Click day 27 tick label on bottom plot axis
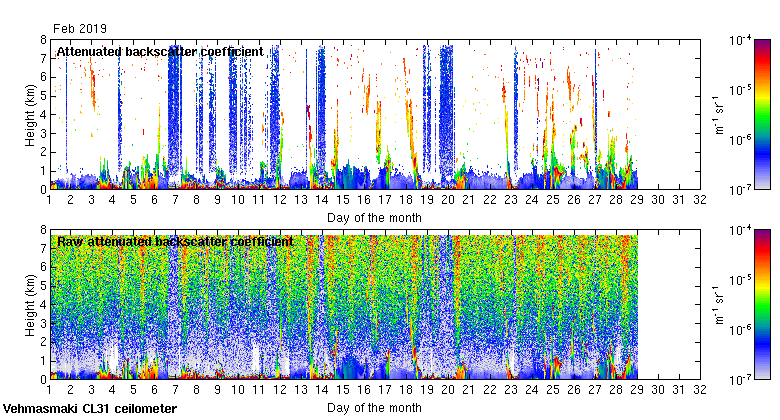The width and height of the screenshot is (780, 420). 595,390
